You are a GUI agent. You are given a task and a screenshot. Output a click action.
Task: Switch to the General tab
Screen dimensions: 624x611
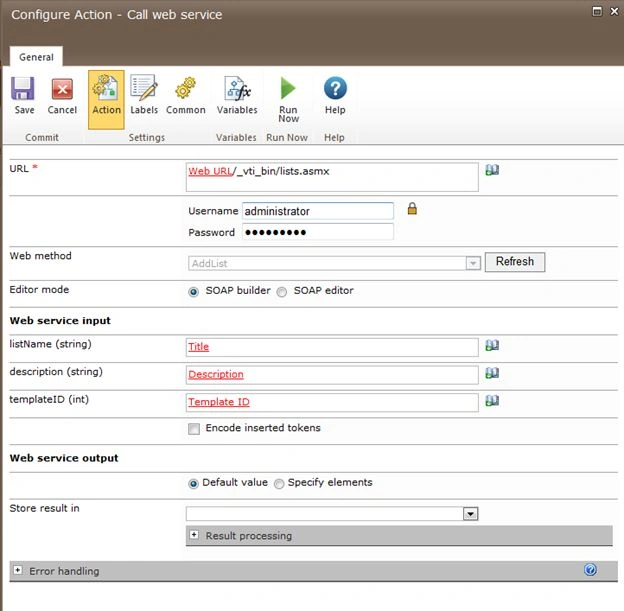point(36,57)
